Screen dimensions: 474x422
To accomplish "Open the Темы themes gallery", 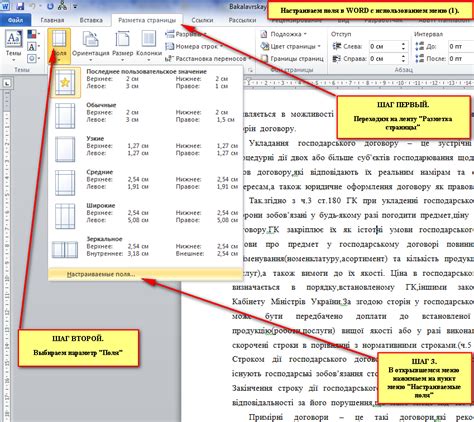I will click(14, 46).
